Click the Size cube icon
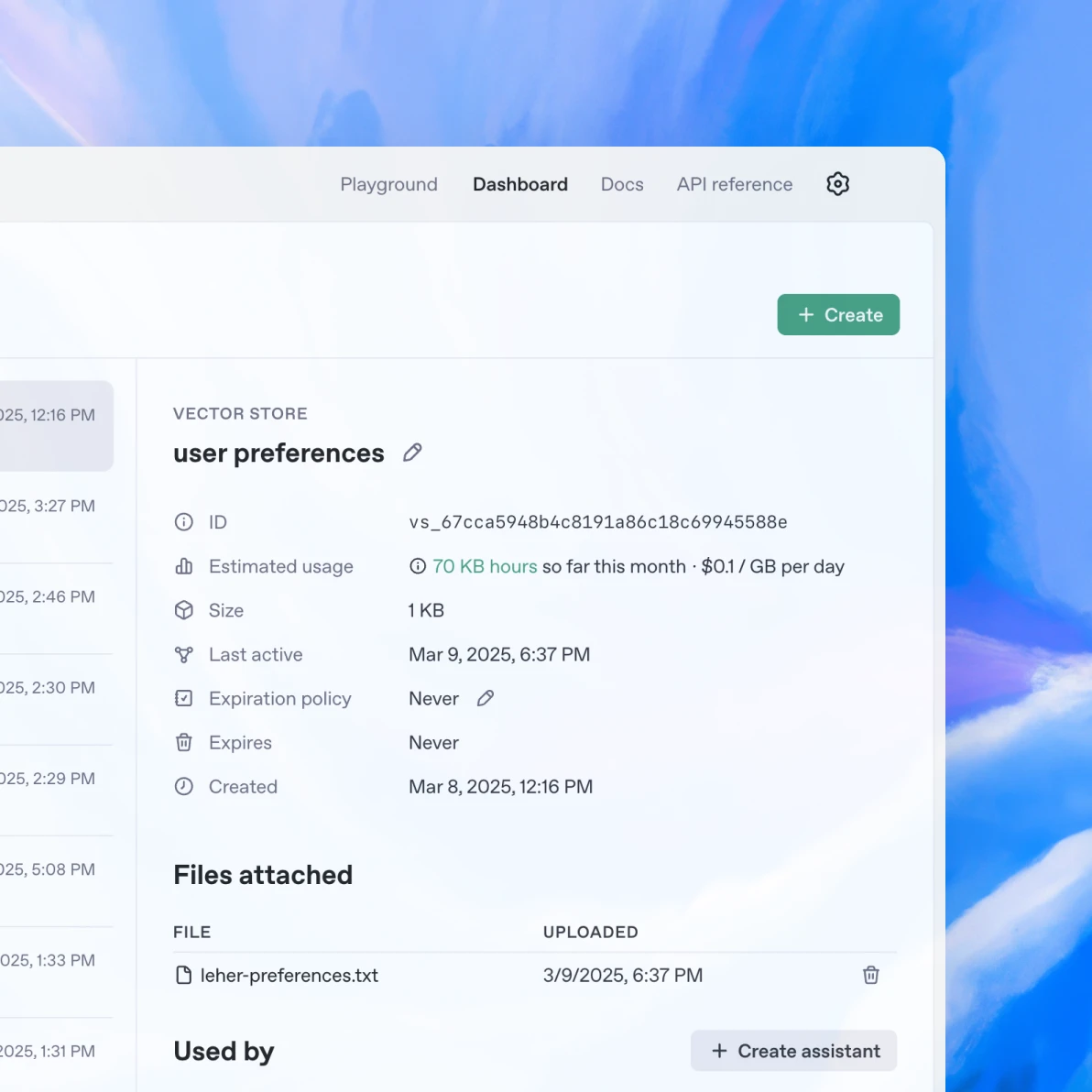 tap(184, 610)
